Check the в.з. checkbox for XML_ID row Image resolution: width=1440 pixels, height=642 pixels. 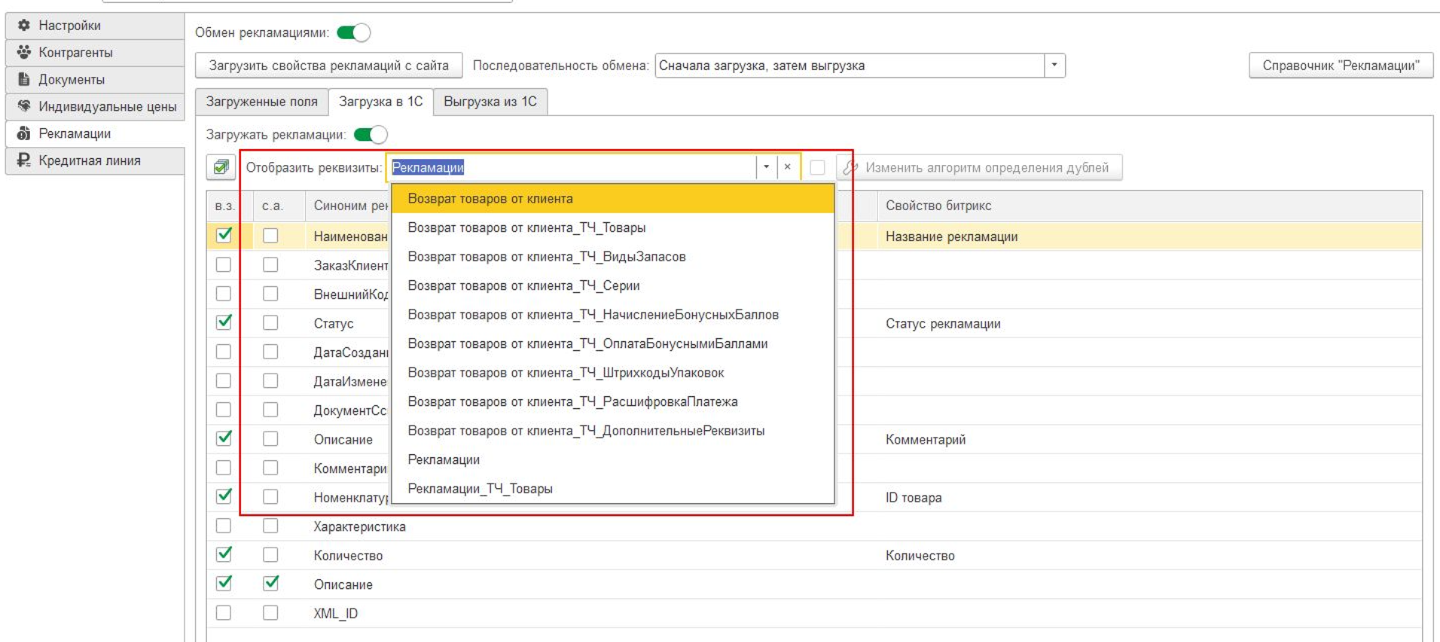point(224,612)
